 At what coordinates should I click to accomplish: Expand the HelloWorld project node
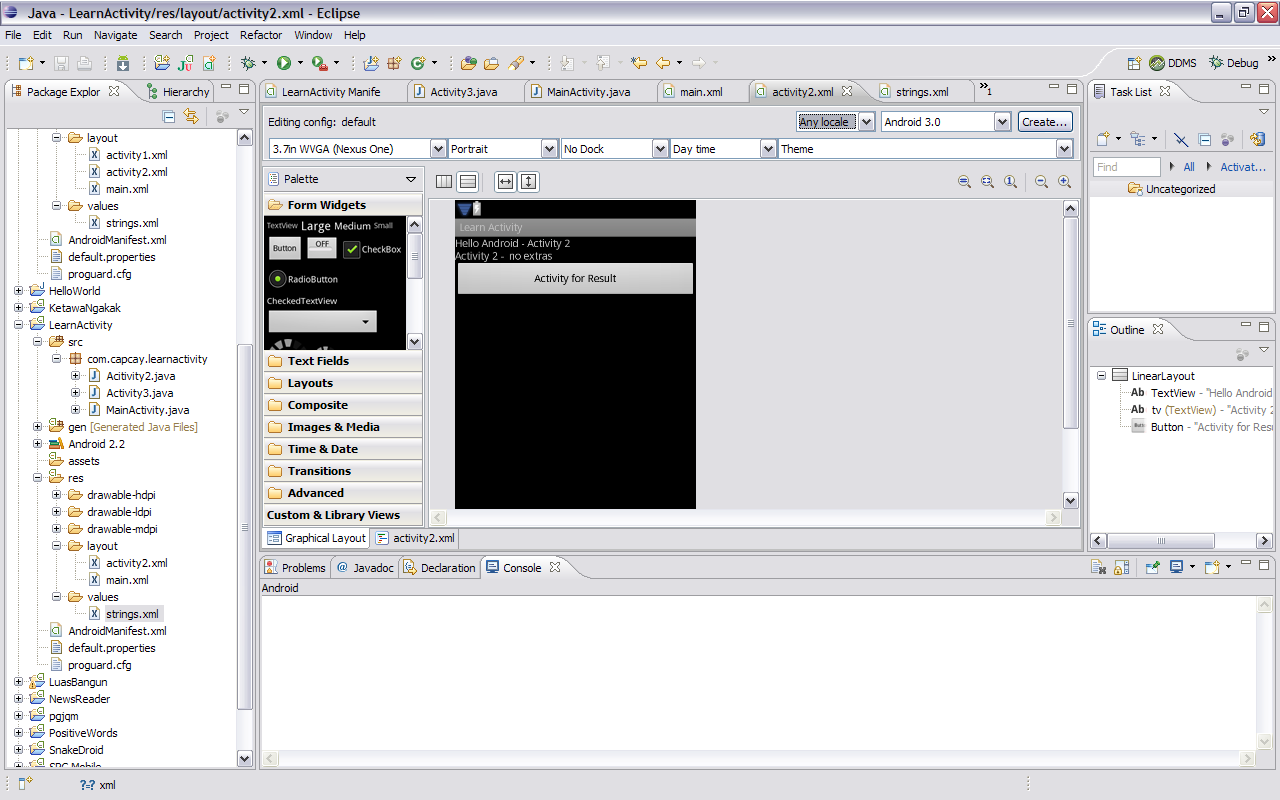pyautogui.click(x=19, y=291)
